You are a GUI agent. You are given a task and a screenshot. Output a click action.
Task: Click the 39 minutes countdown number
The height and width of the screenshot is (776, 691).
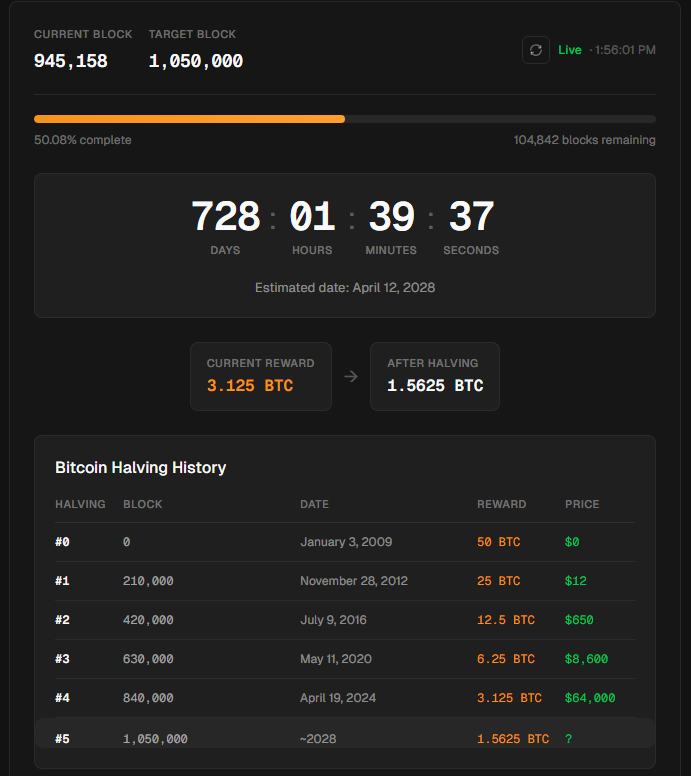pos(392,216)
